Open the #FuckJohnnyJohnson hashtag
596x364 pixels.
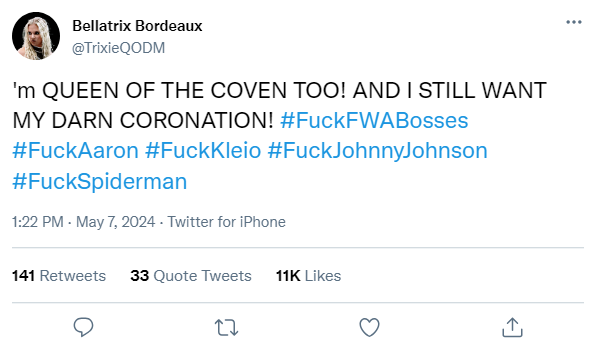(x=377, y=150)
